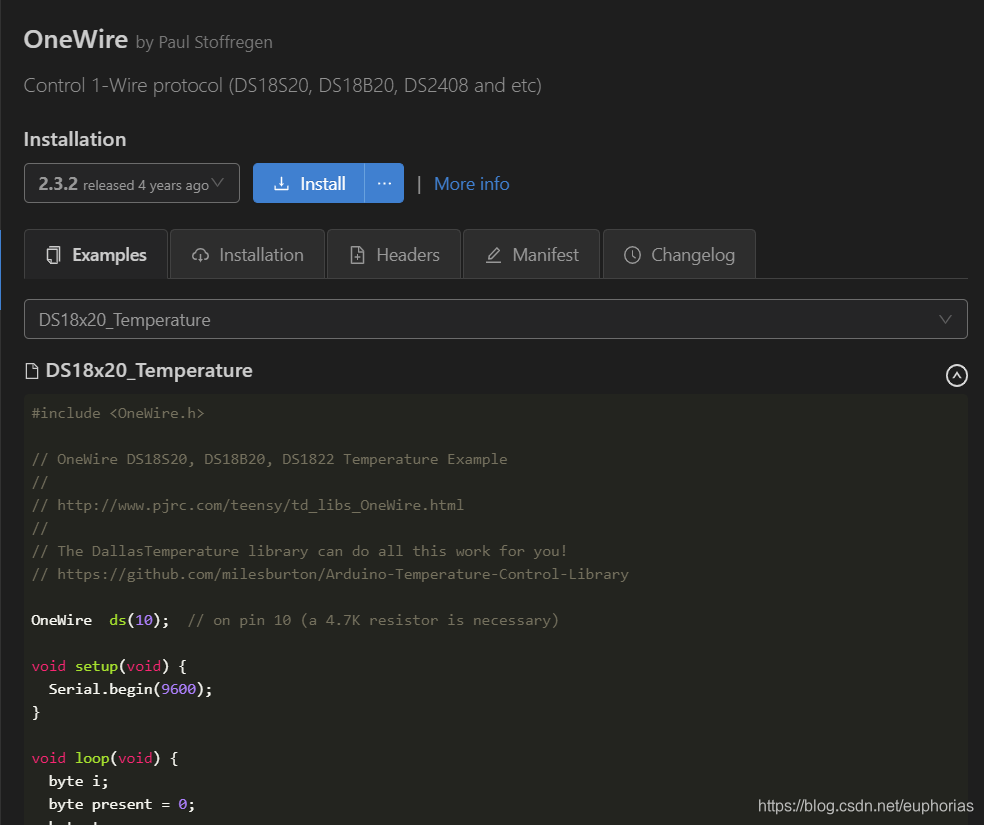Click the byte i; code line
This screenshot has height=825, width=984.
click(78, 781)
